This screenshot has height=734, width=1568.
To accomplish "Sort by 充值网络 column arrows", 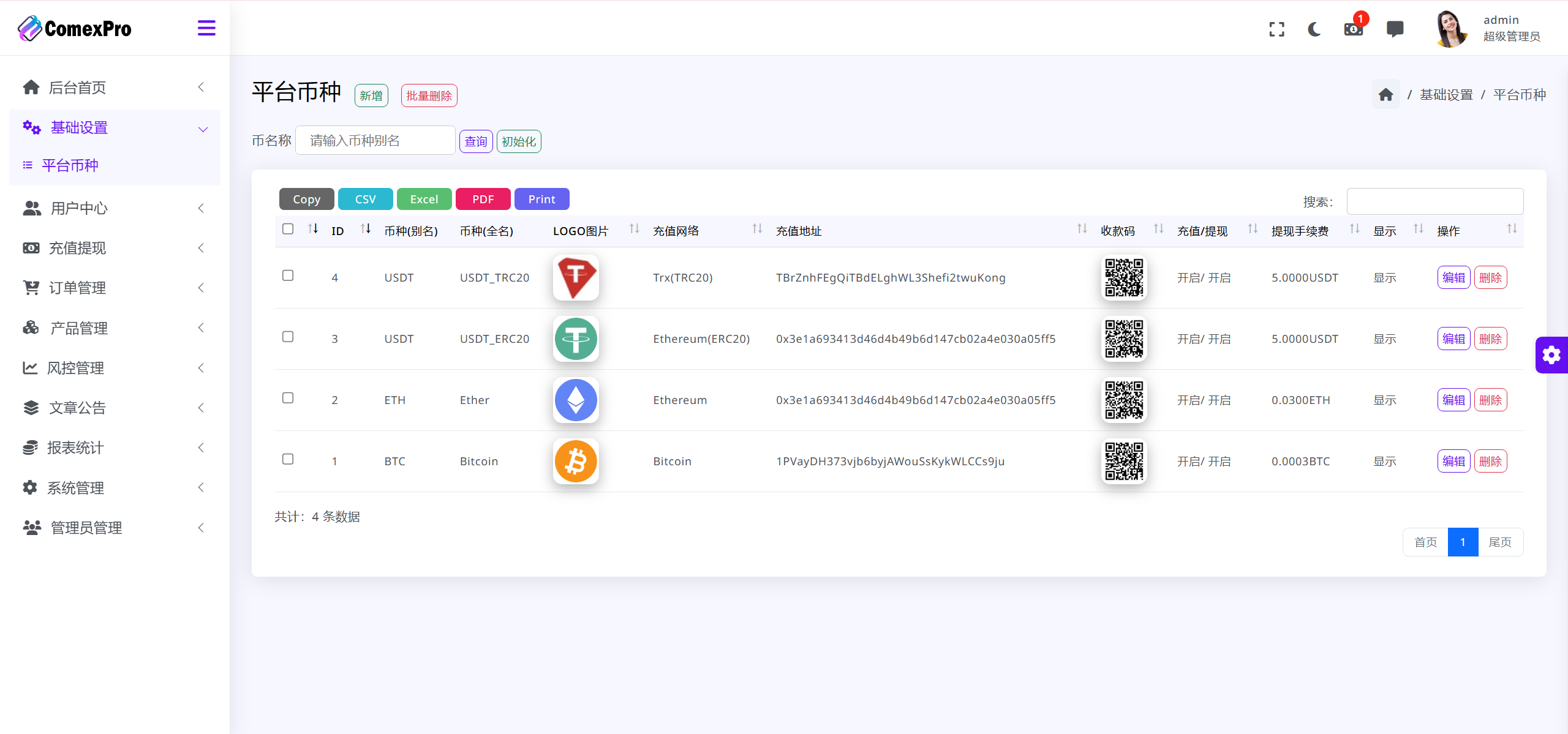I will pyautogui.click(x=758, y=229).
